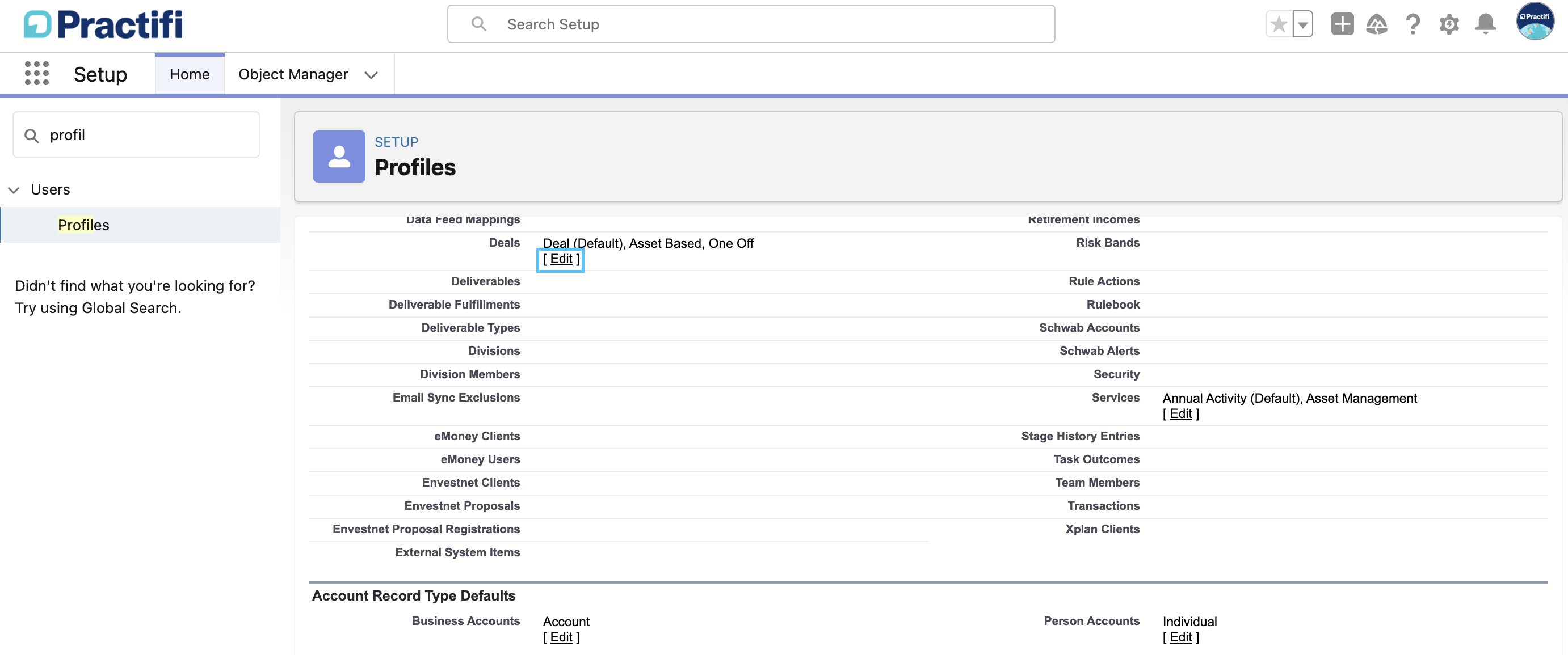This screenshot has height=655, width=1568.
Task: Click the Account Record Type Defaults heading
Action: tap(413, 596)
